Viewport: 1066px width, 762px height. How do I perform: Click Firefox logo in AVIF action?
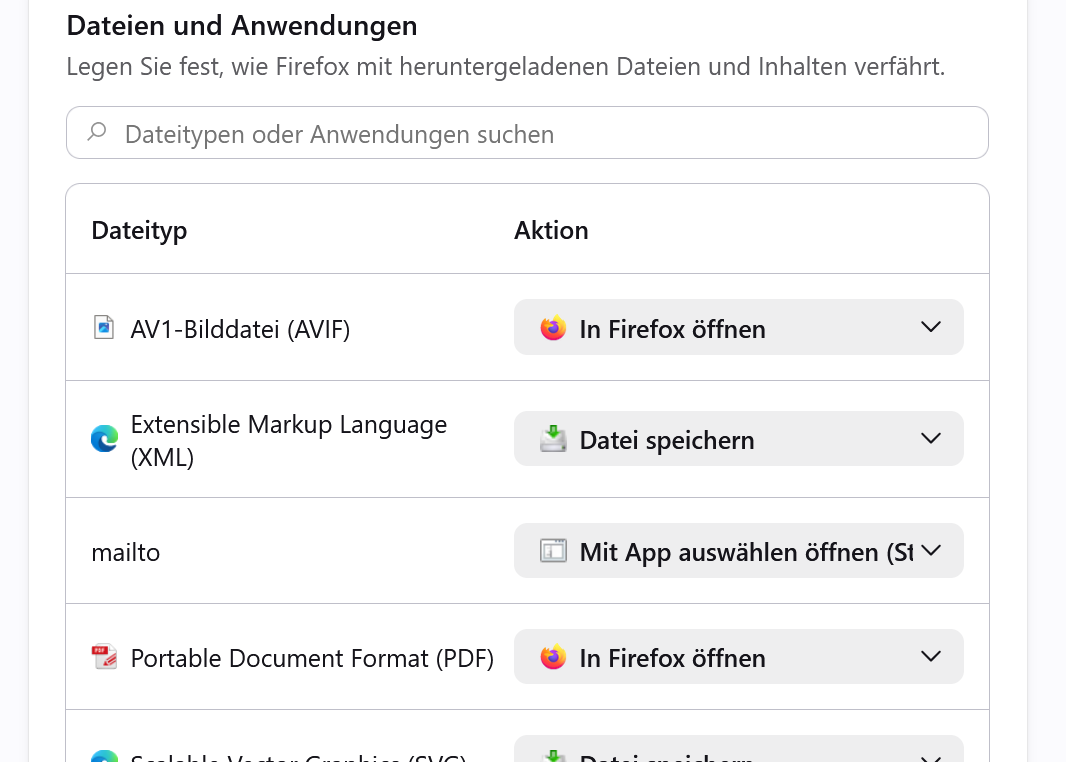point(553,328)
